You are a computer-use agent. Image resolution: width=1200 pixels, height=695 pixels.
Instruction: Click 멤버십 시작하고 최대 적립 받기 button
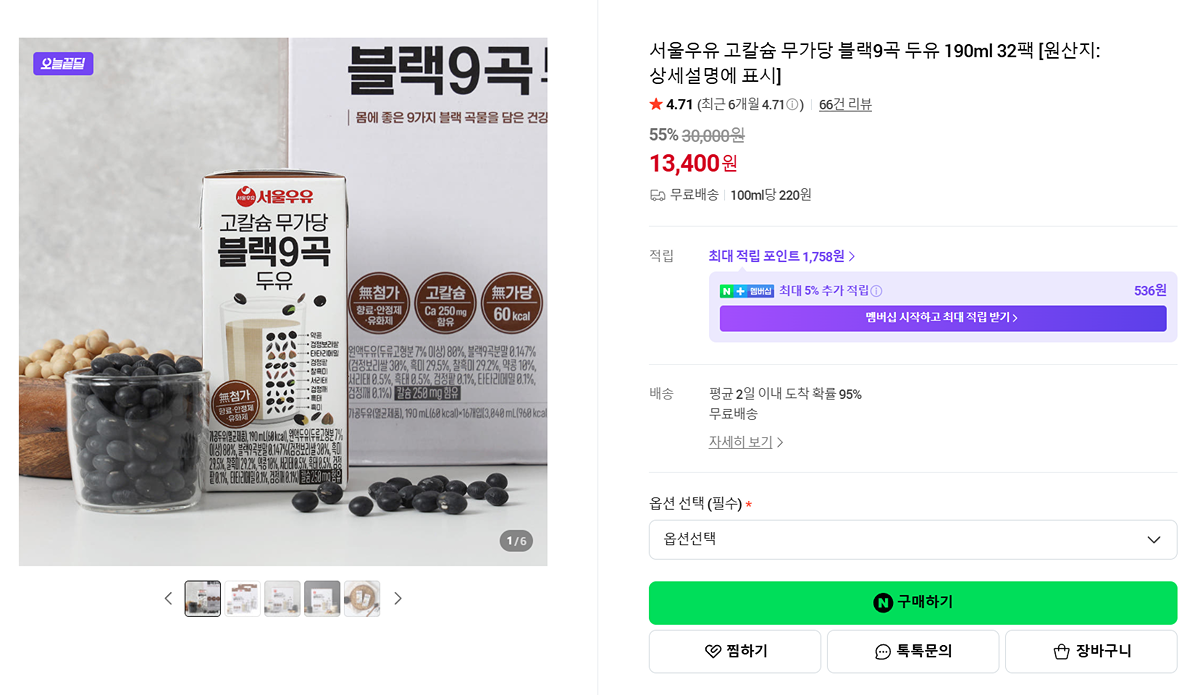[x=943, y=318]
